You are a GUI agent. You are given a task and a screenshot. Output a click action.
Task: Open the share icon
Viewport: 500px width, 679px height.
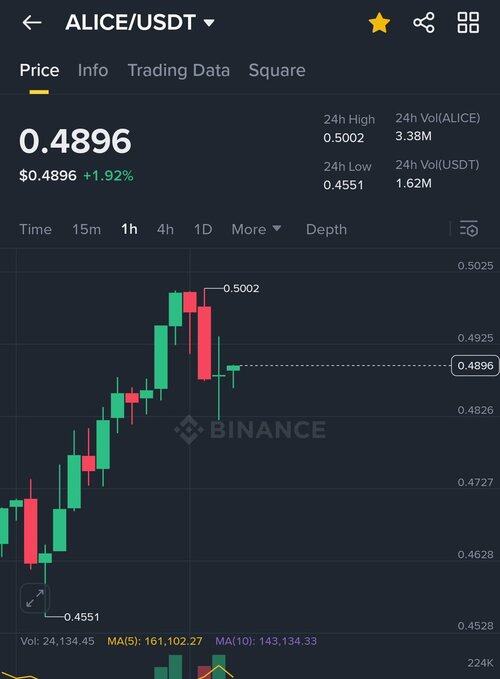pos(424,23)
